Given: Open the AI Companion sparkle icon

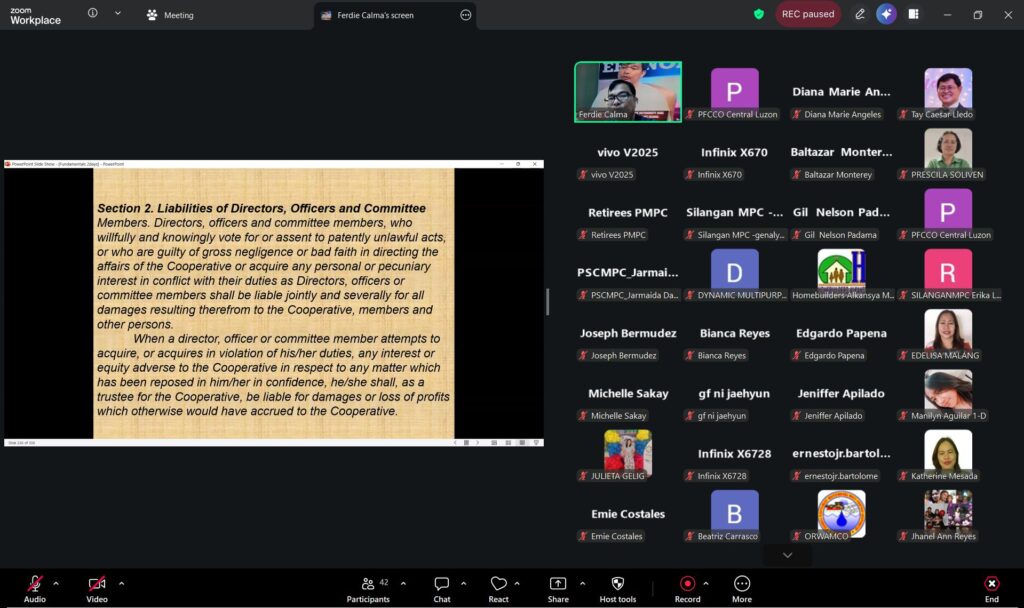Looking at the screenshot, I should 886,15.
